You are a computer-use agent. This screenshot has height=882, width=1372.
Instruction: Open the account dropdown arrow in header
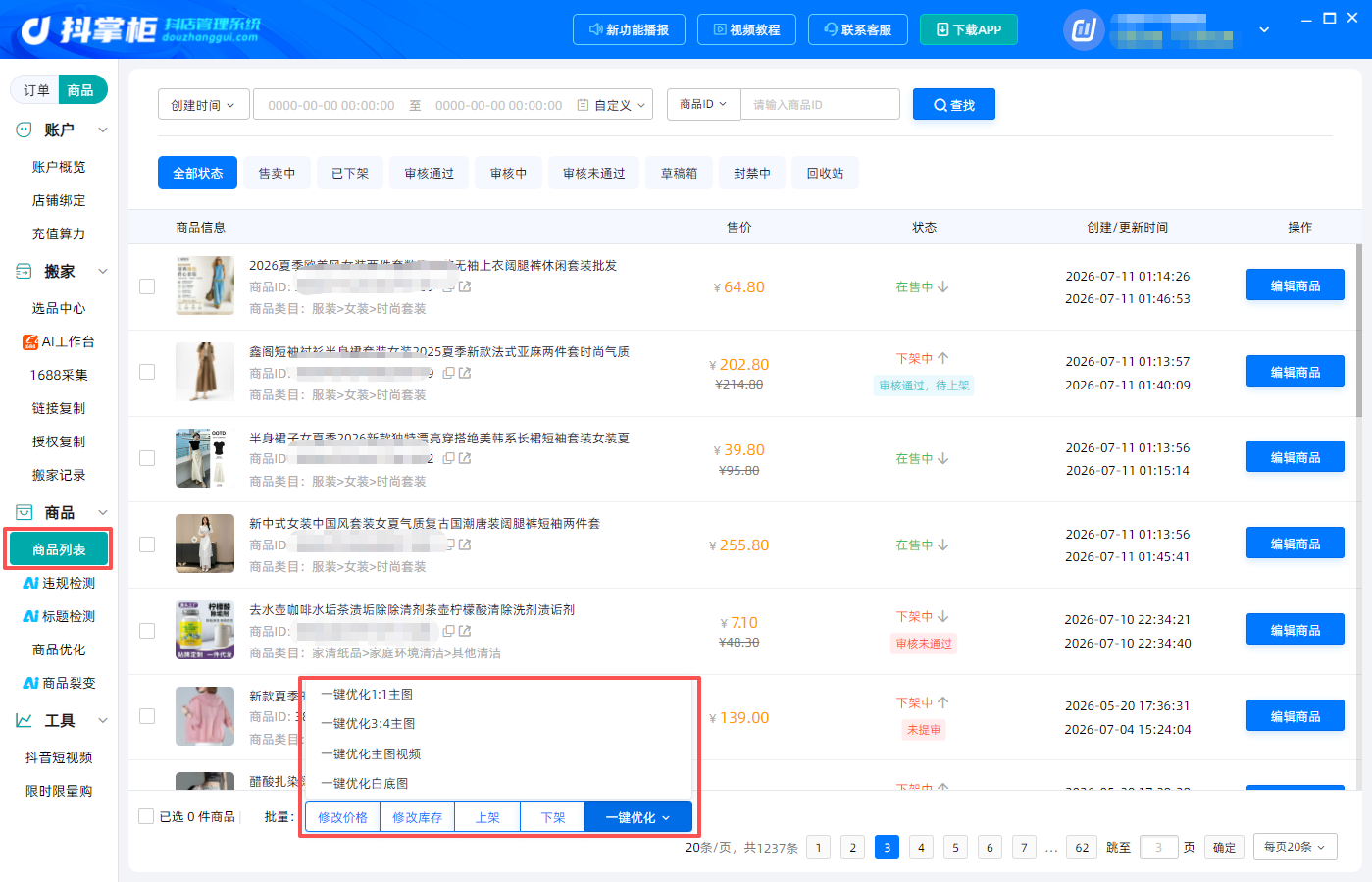tap(1264, 29)
